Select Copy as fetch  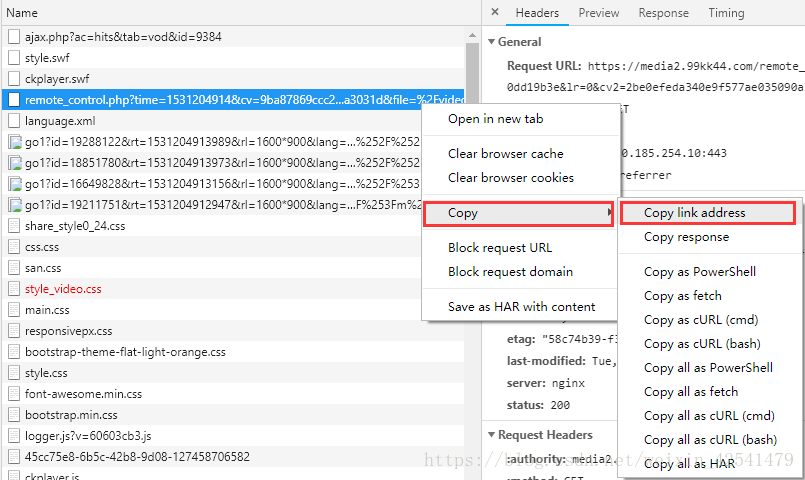(x=708, y=296)
